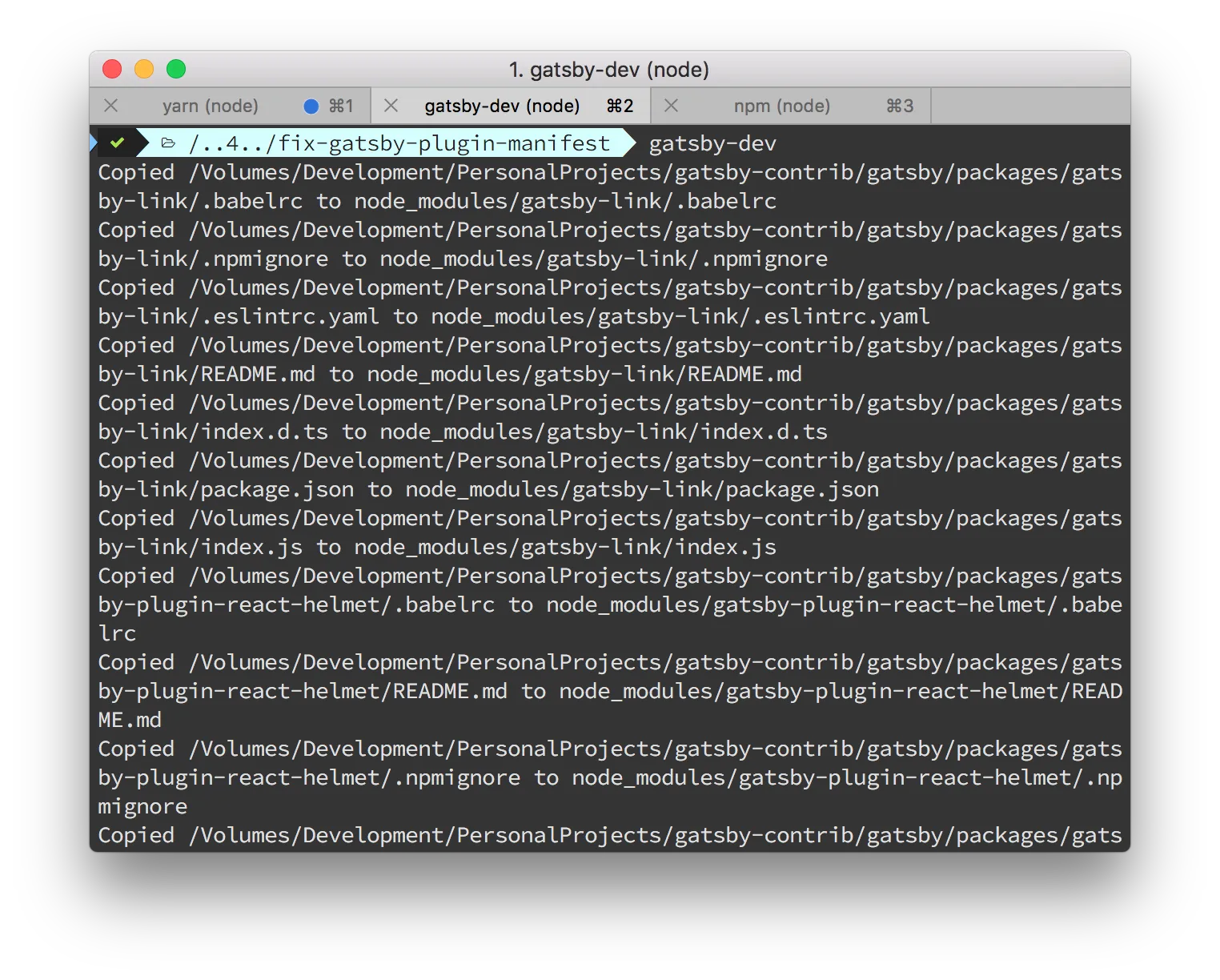Click the line with node_modules/gatsby-link/package.json
Screen dimensions: 1220x980
click(x=488, y=489)
